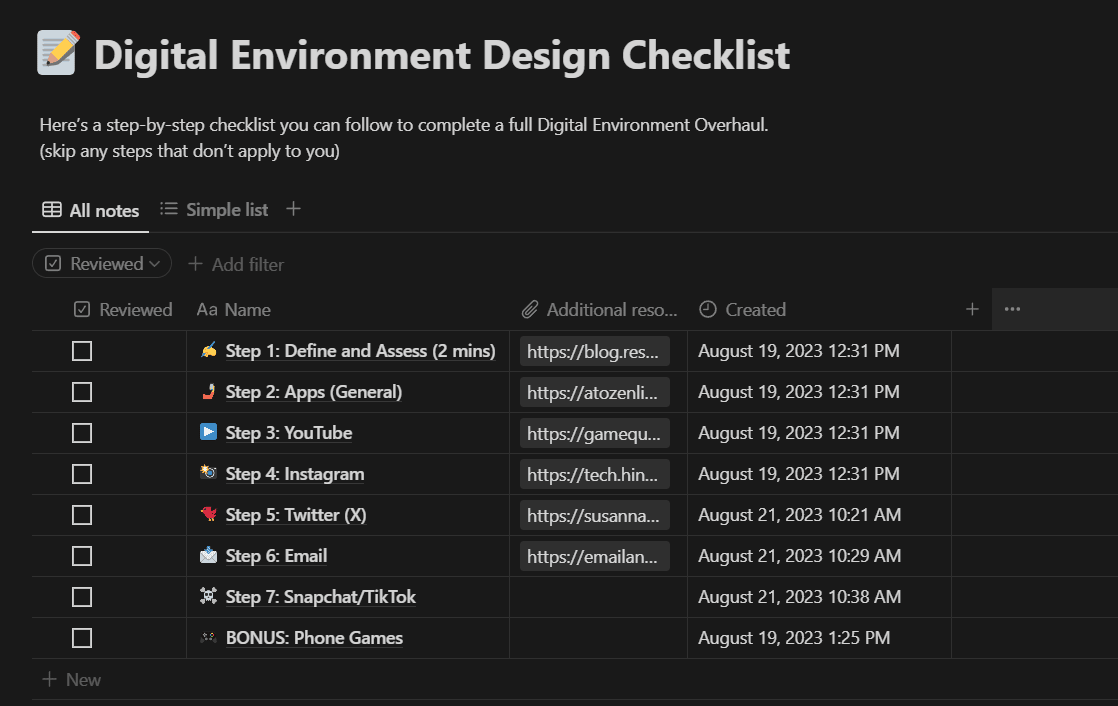The image size is (1118, 706).
Task: Click the plus icon to add a view
Action: [x=293, y=209]
